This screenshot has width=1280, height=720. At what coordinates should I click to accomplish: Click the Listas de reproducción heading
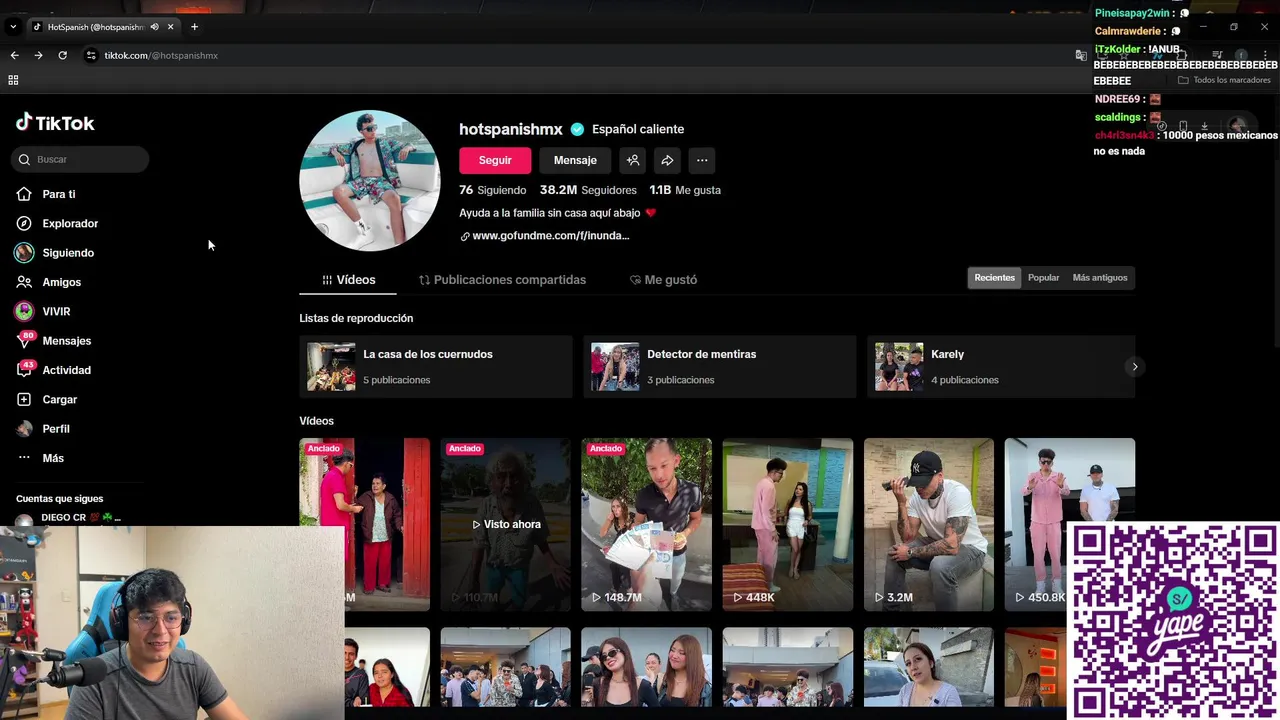tap(356, 318)
